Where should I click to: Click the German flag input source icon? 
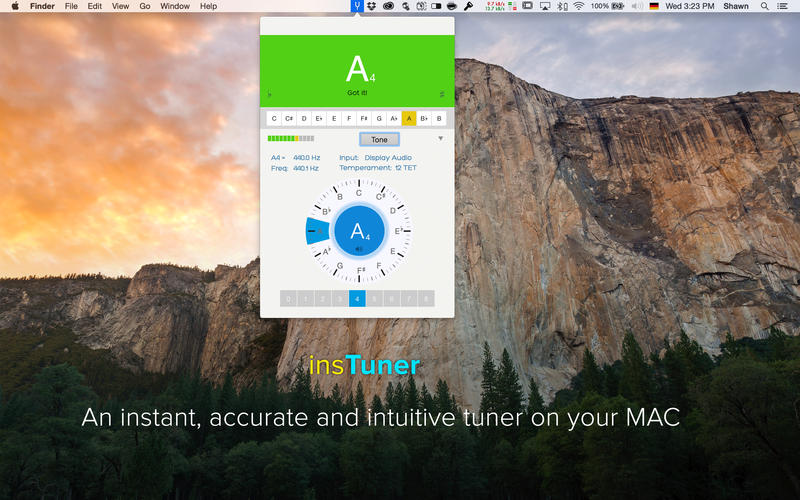(654, 6)
